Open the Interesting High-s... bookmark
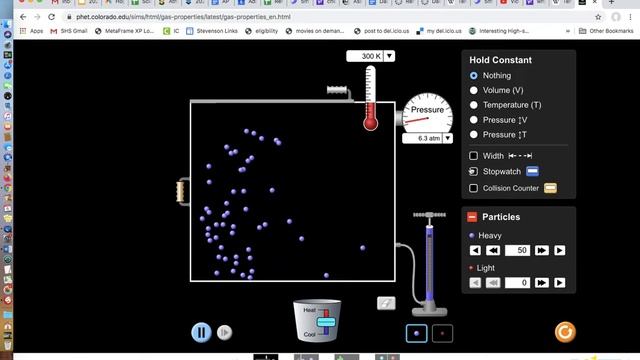 click(500, 31)
